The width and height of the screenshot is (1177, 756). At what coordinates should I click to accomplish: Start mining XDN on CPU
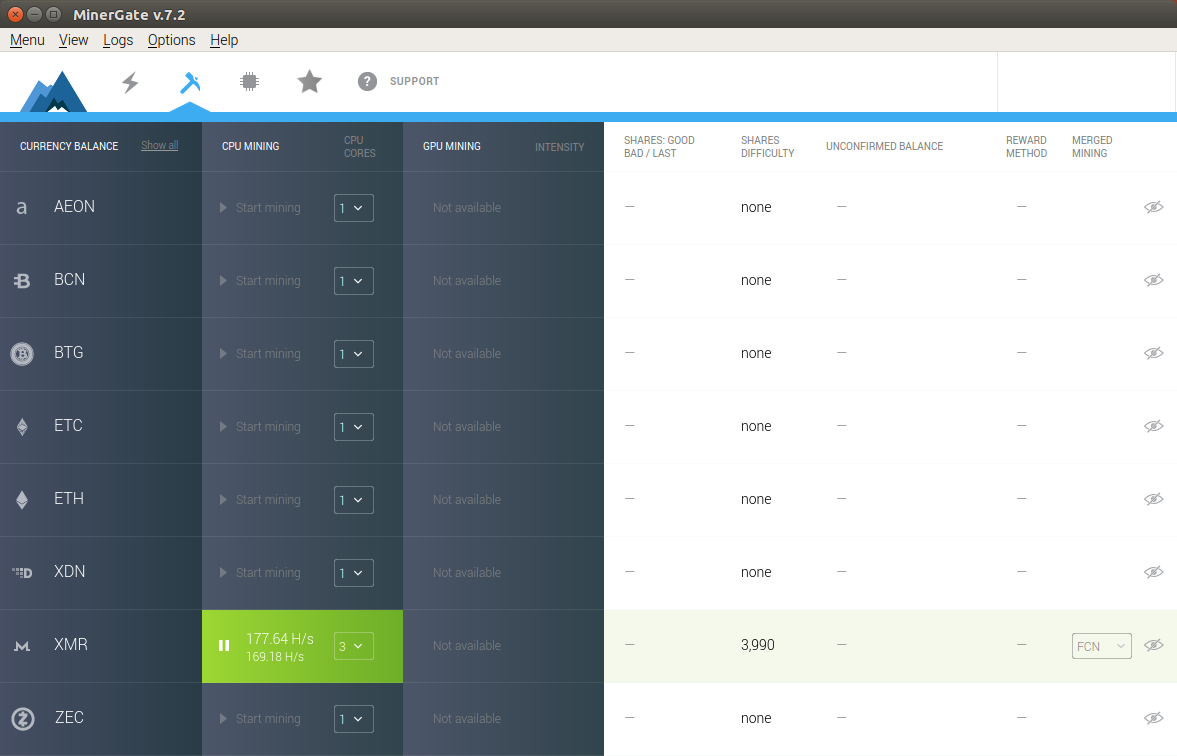click(260, 573)
